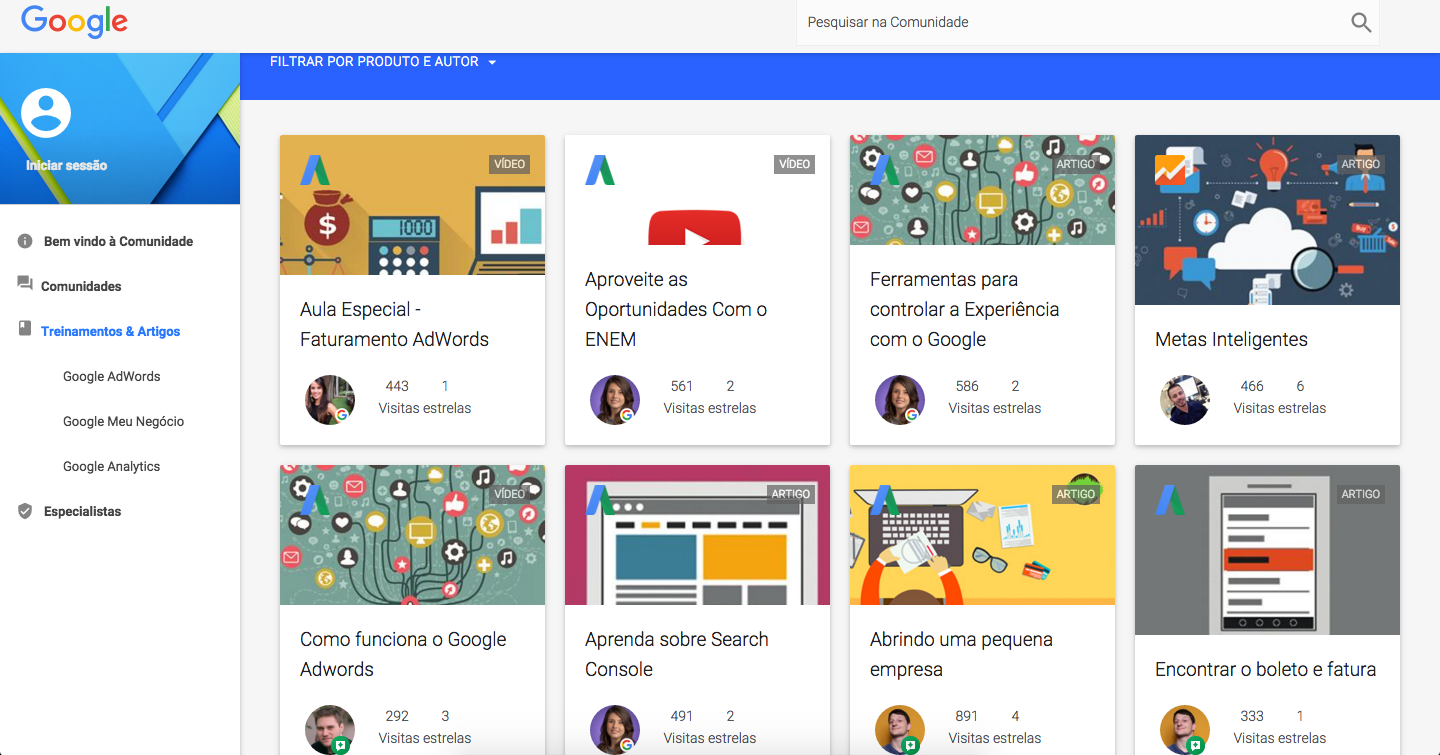Click the AdWords logo on ENEM card
The image size is (1440, 755).
(x=600, y=170)
